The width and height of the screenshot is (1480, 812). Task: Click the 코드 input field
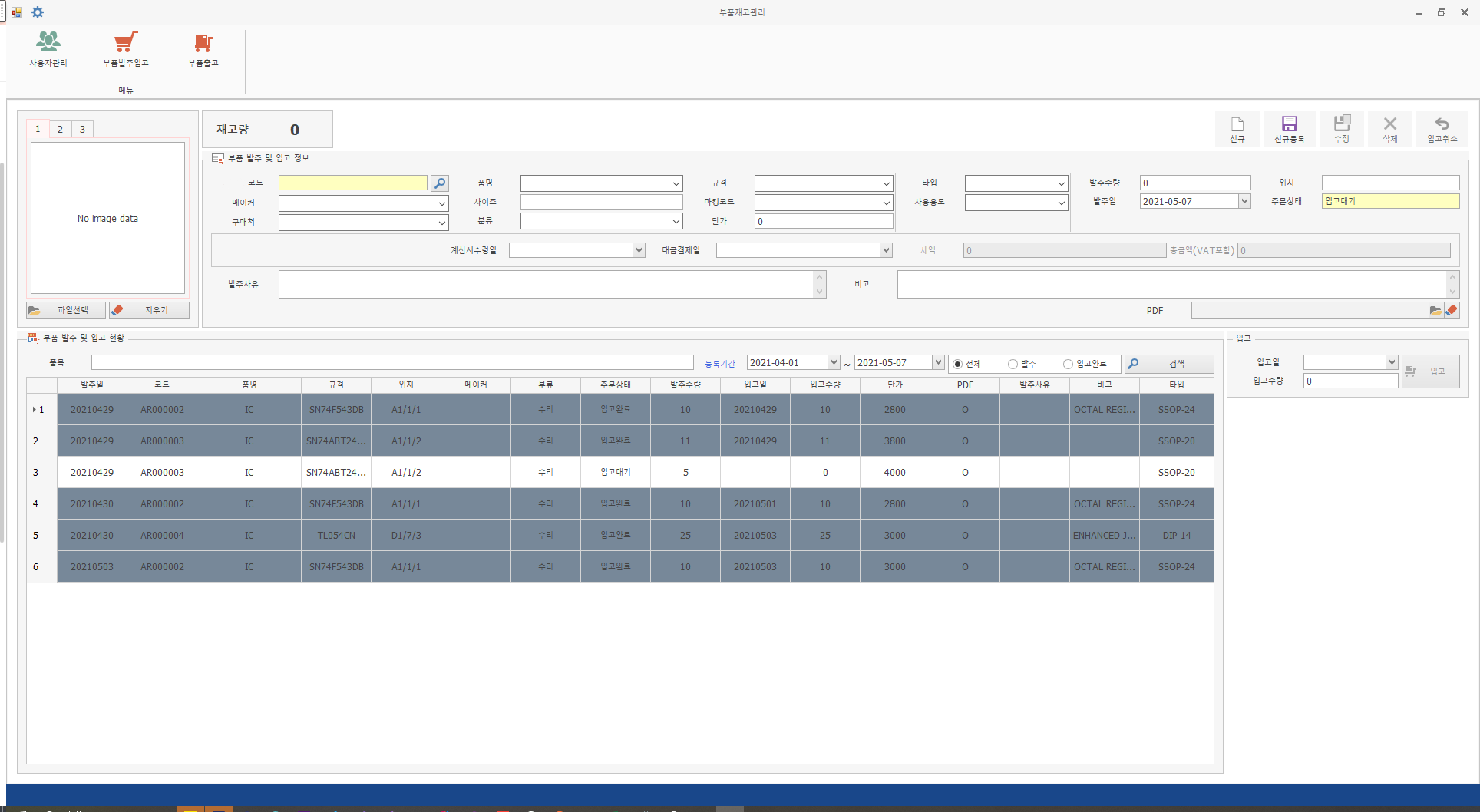click(352, 183)
